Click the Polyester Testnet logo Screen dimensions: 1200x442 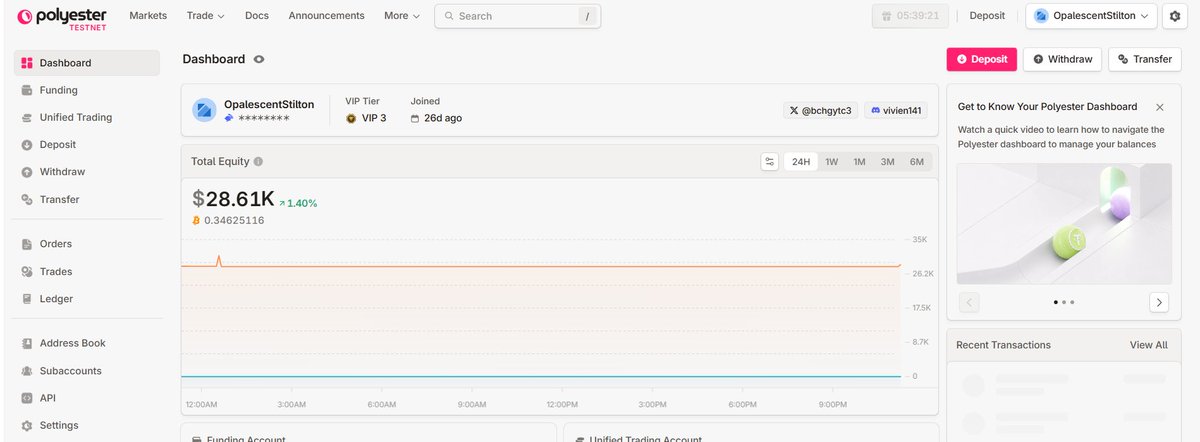point(64,17)
